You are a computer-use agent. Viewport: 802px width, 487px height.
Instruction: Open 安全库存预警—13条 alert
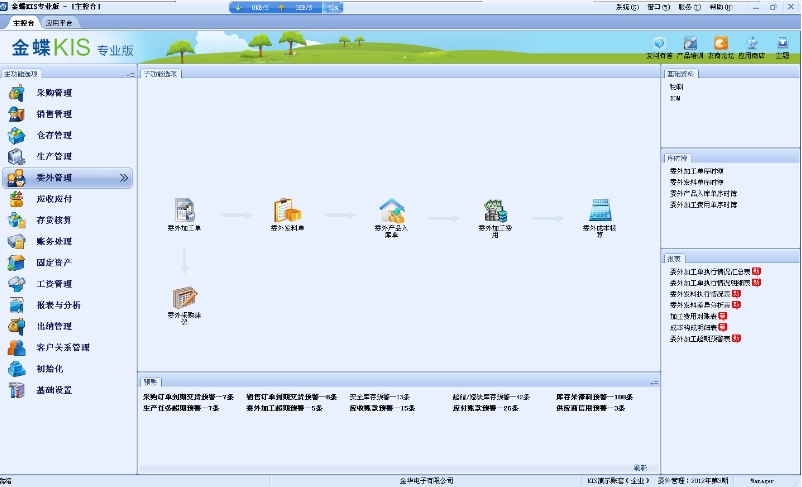tap(380, 397)
